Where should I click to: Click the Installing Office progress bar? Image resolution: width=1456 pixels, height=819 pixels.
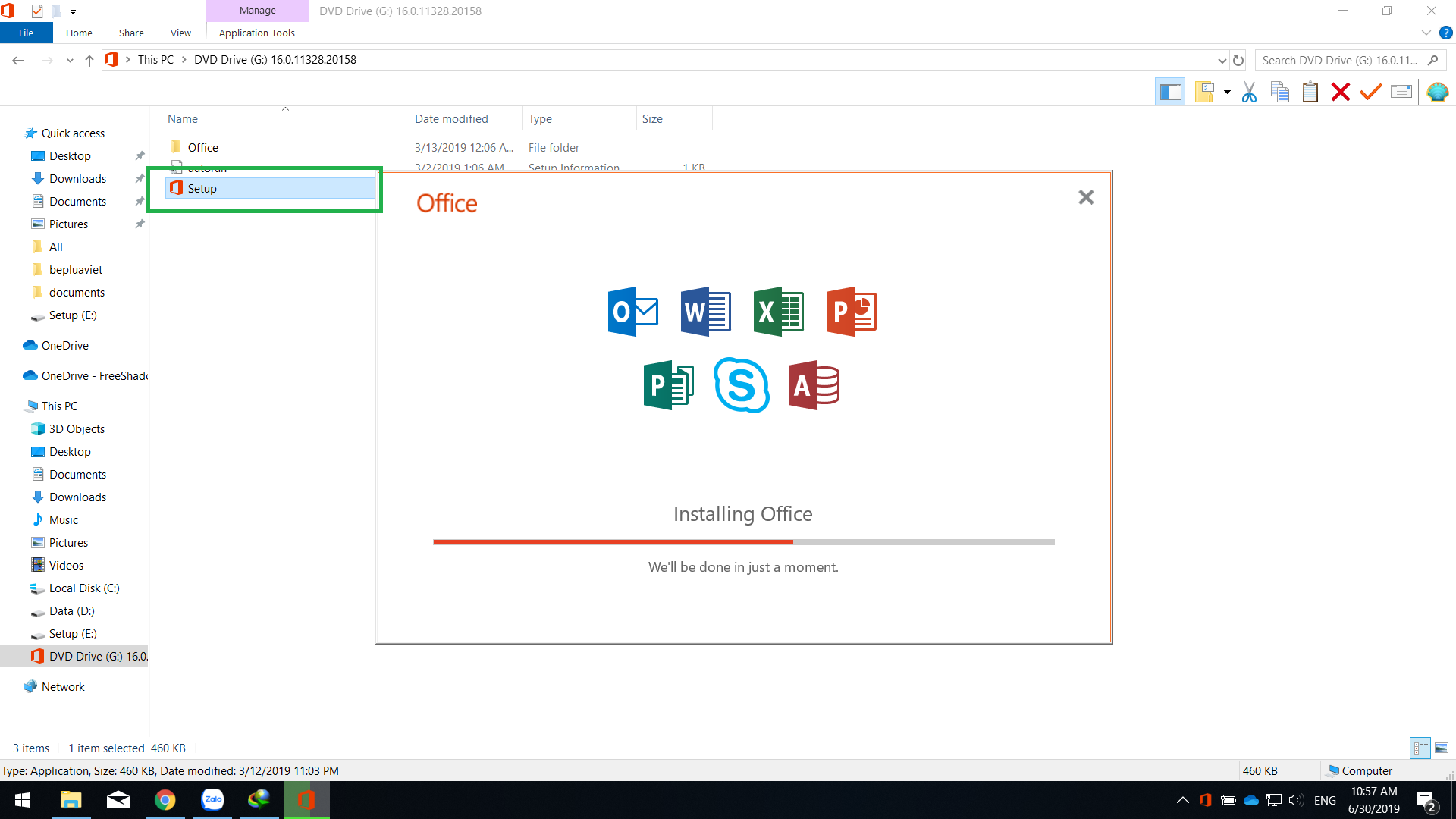point(743,542)
